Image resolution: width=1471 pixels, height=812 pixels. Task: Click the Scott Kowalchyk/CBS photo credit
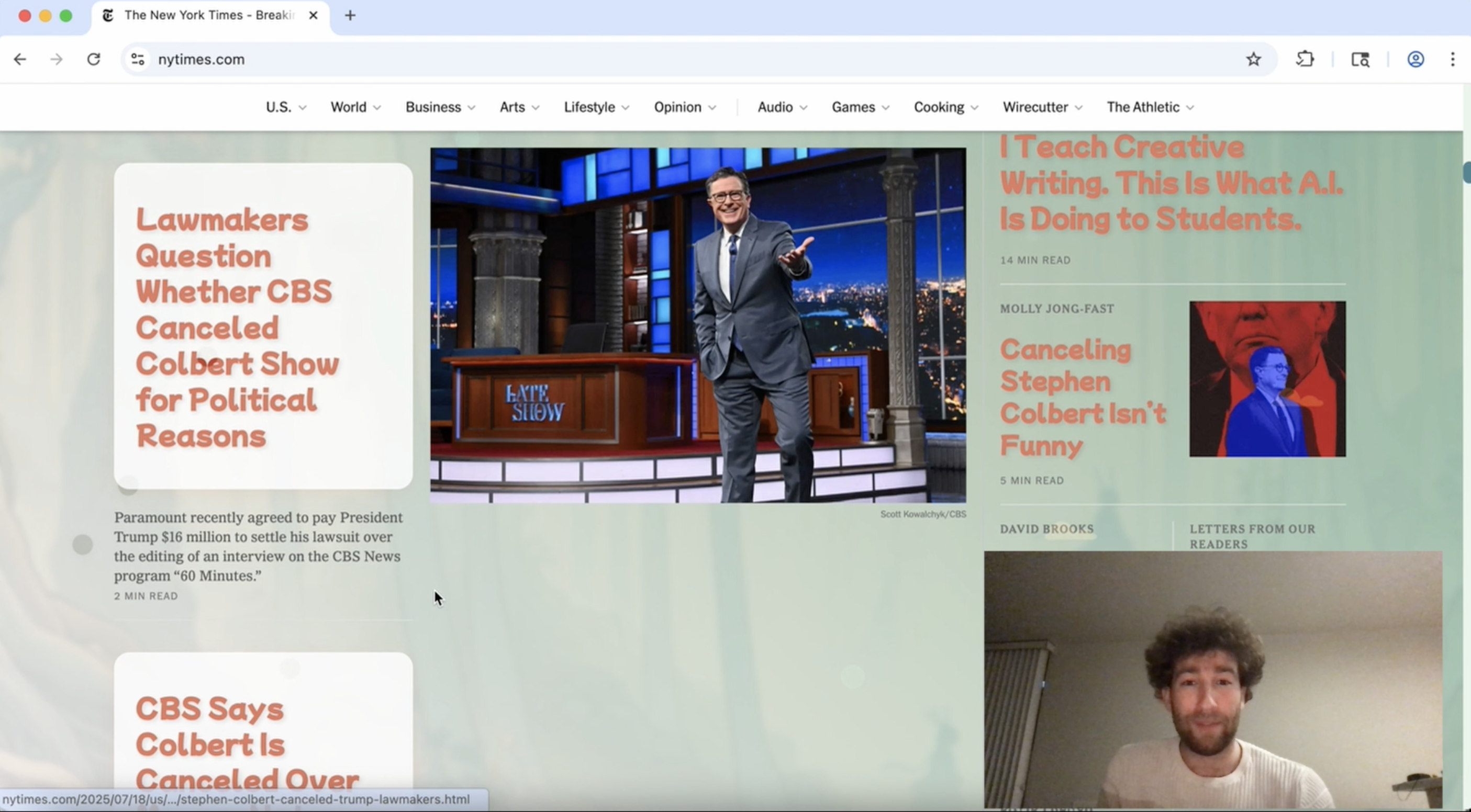tap(923, 514)
